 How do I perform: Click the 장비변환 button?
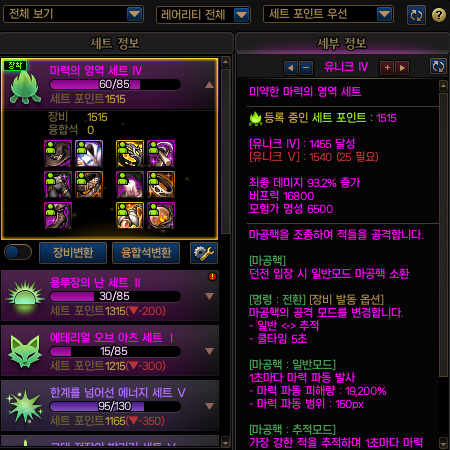73,253
